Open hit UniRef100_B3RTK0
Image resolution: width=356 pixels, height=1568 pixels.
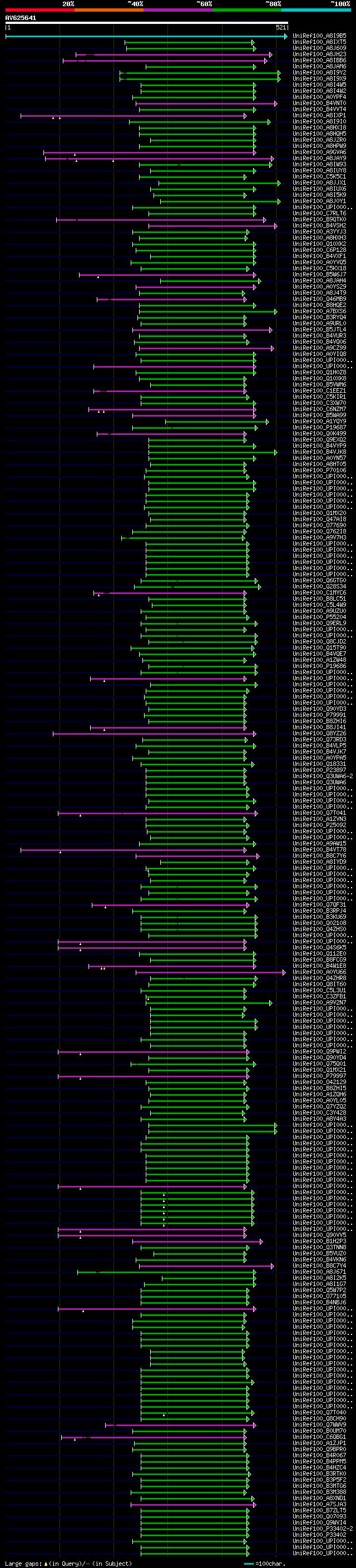pos(319,1473)
